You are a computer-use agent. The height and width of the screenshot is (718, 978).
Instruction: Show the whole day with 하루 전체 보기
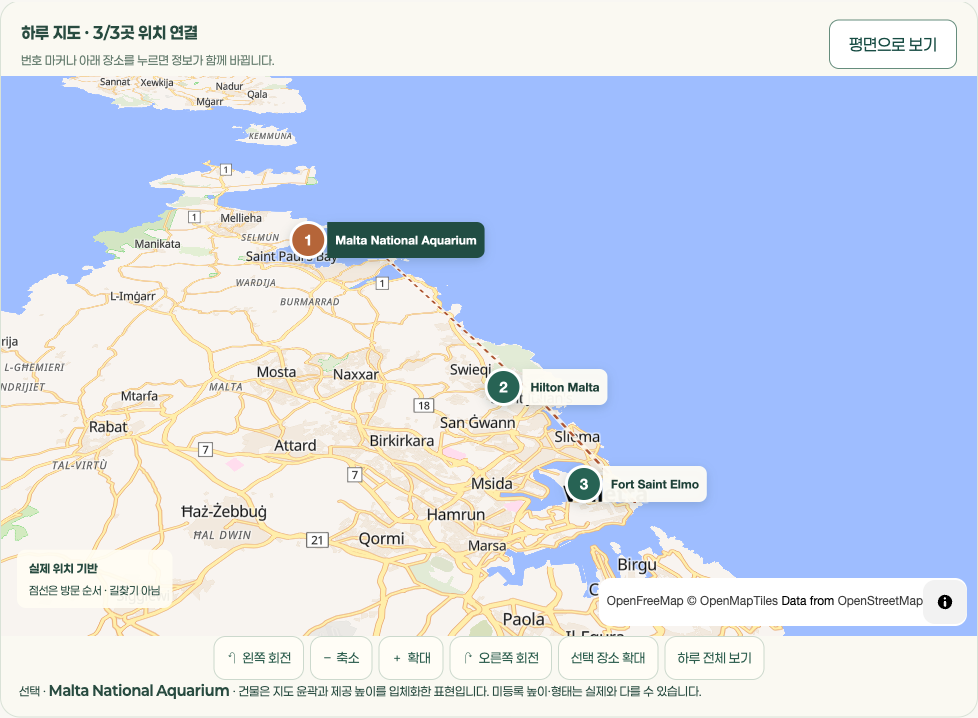coord(715,658)
